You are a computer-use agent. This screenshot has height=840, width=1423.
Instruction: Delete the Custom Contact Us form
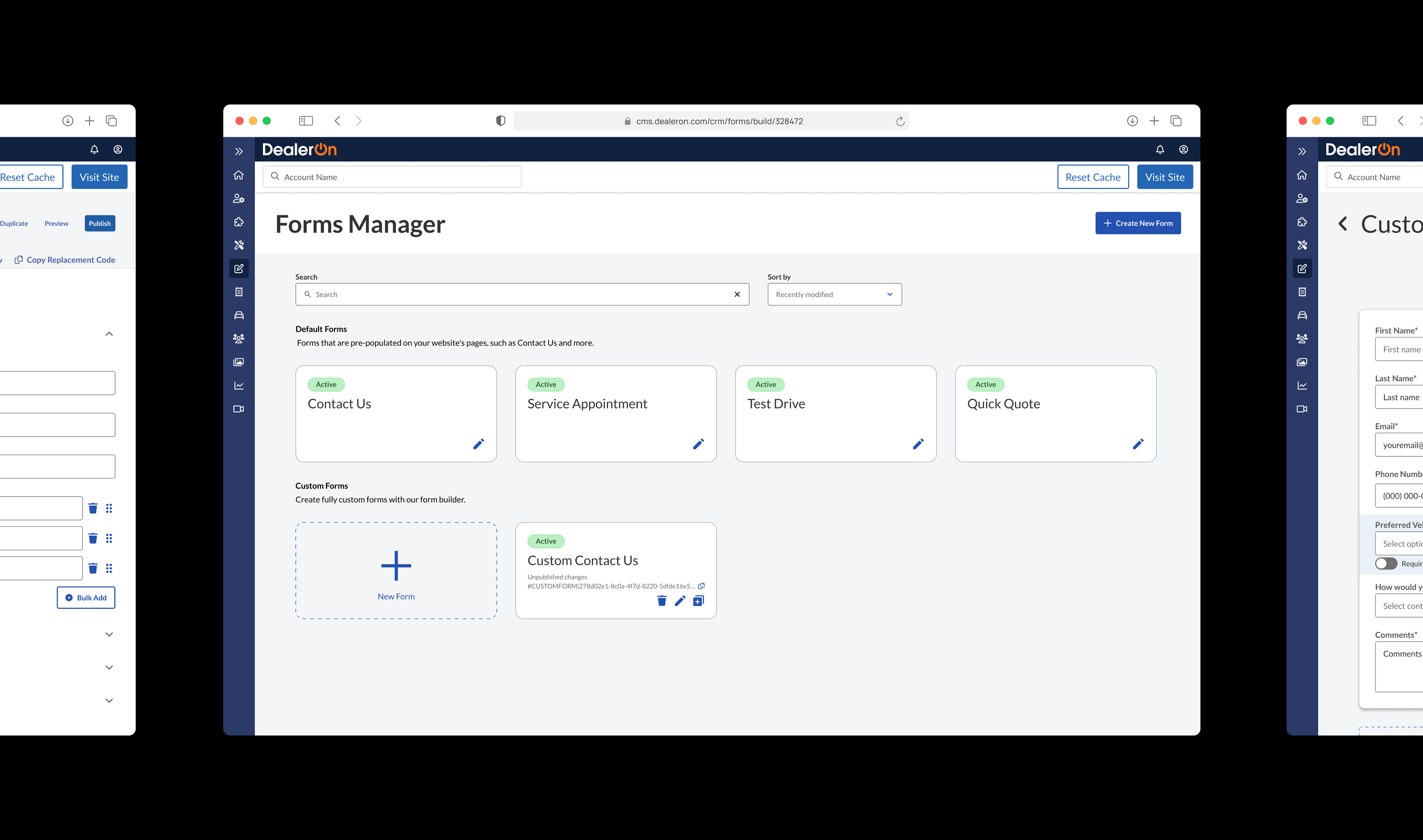[661, 601]
